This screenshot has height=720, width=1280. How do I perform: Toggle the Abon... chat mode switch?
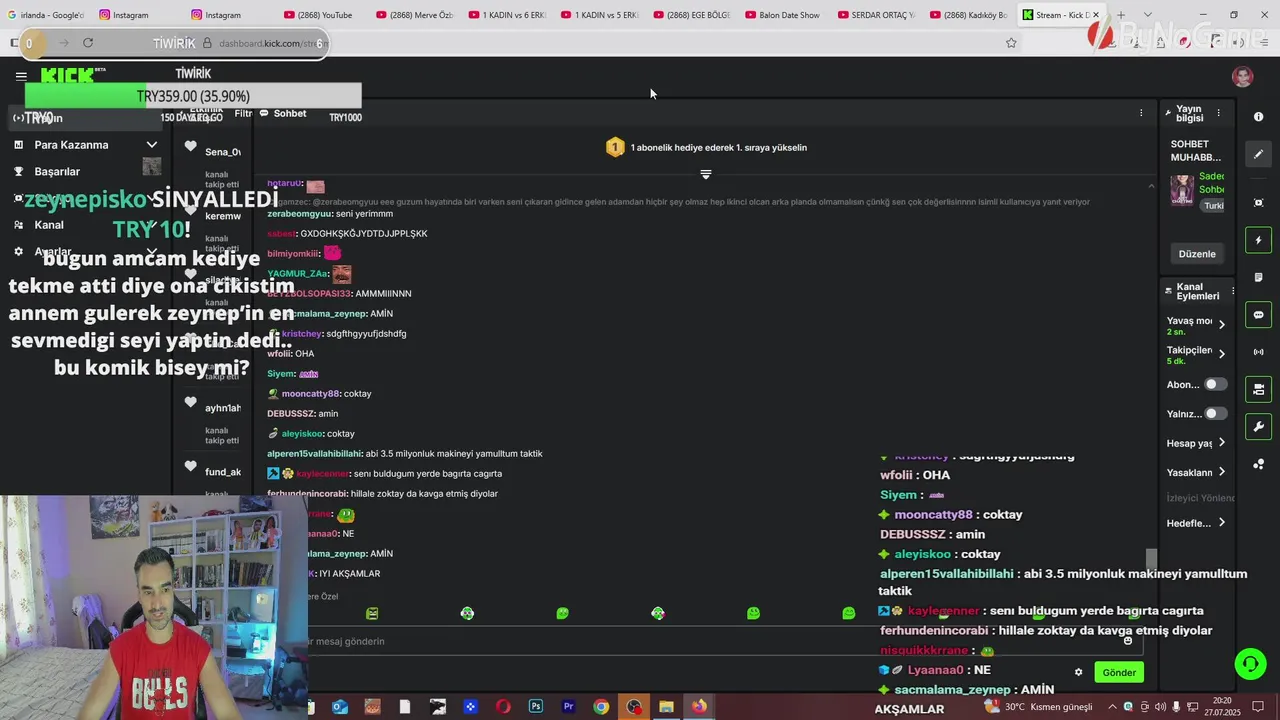(1215, 384)
